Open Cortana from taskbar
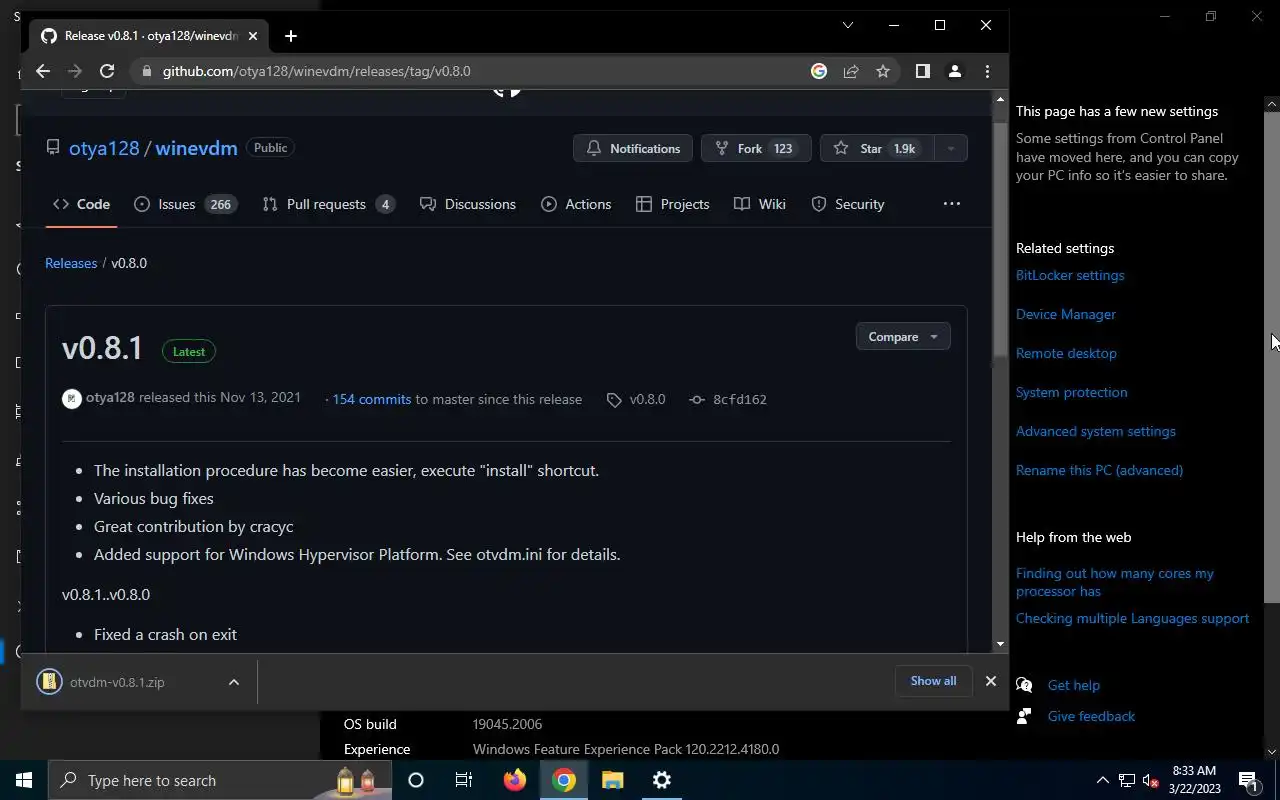This screenshot has width=1280, height=800. (416, 780)
